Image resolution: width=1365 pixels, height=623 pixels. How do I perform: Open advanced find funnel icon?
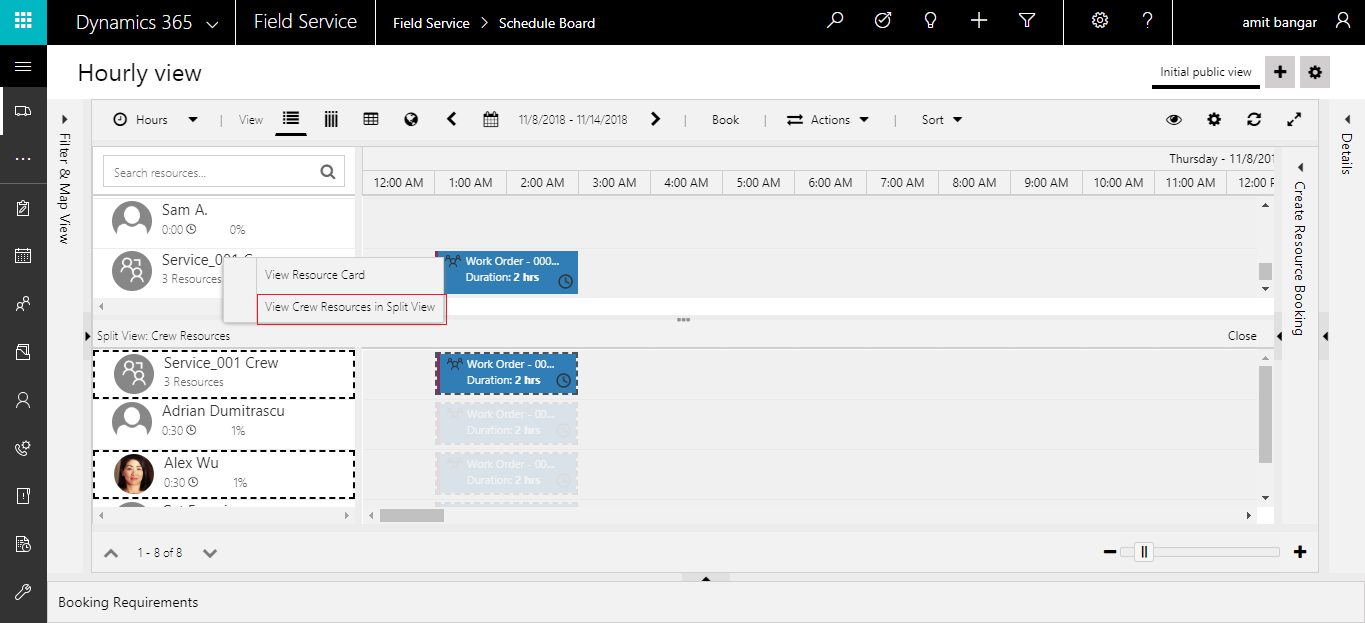[x=1027, y=21]
